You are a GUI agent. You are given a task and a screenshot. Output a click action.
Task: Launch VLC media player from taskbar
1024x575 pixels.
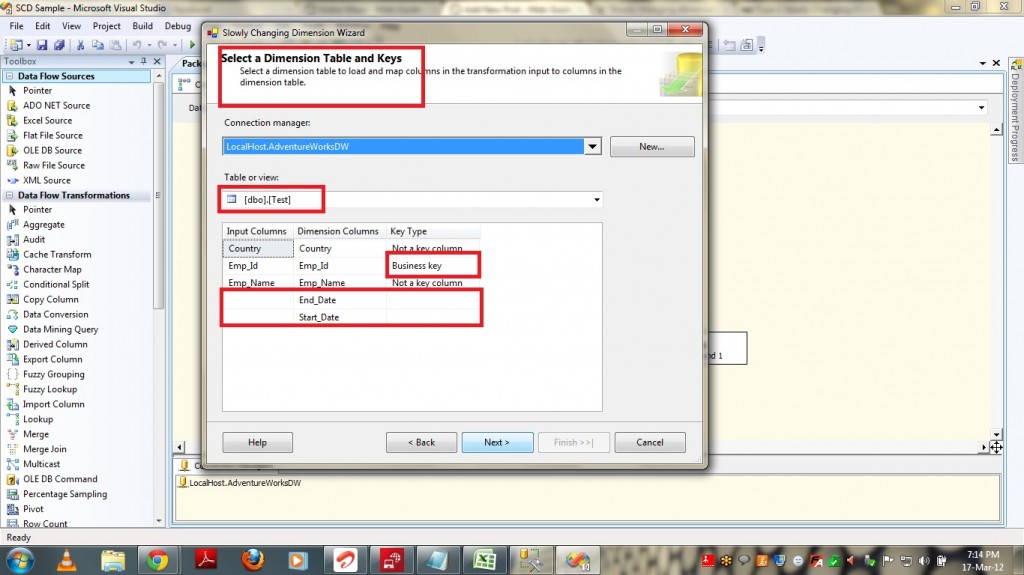[65, 558]
